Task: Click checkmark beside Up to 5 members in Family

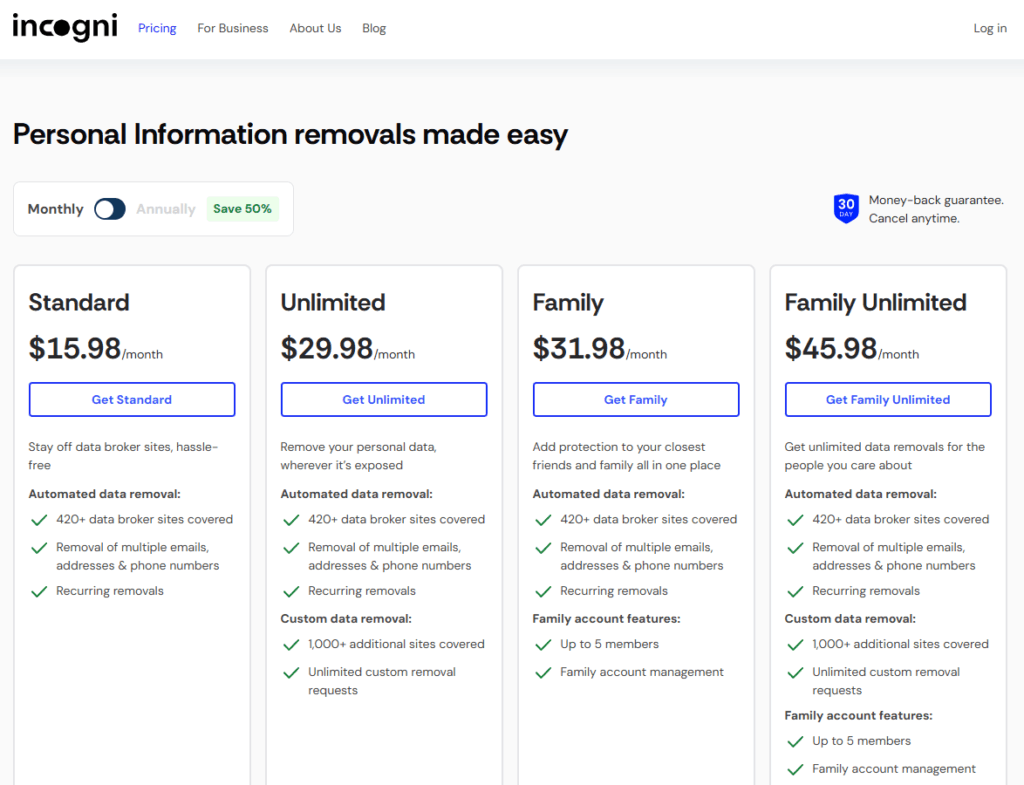Action: (544, 644)
